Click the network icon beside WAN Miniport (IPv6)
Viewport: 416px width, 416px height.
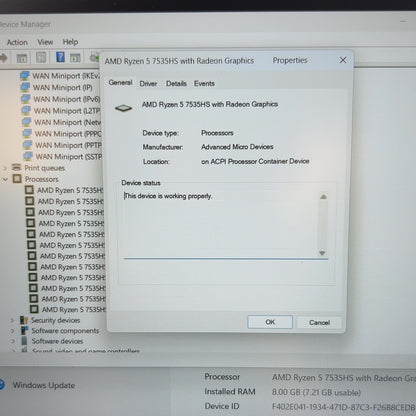(26, 99)
